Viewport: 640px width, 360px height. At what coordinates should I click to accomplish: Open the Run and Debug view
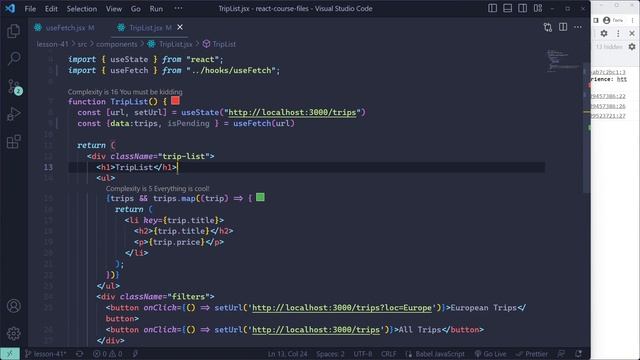tap(13, 114)
